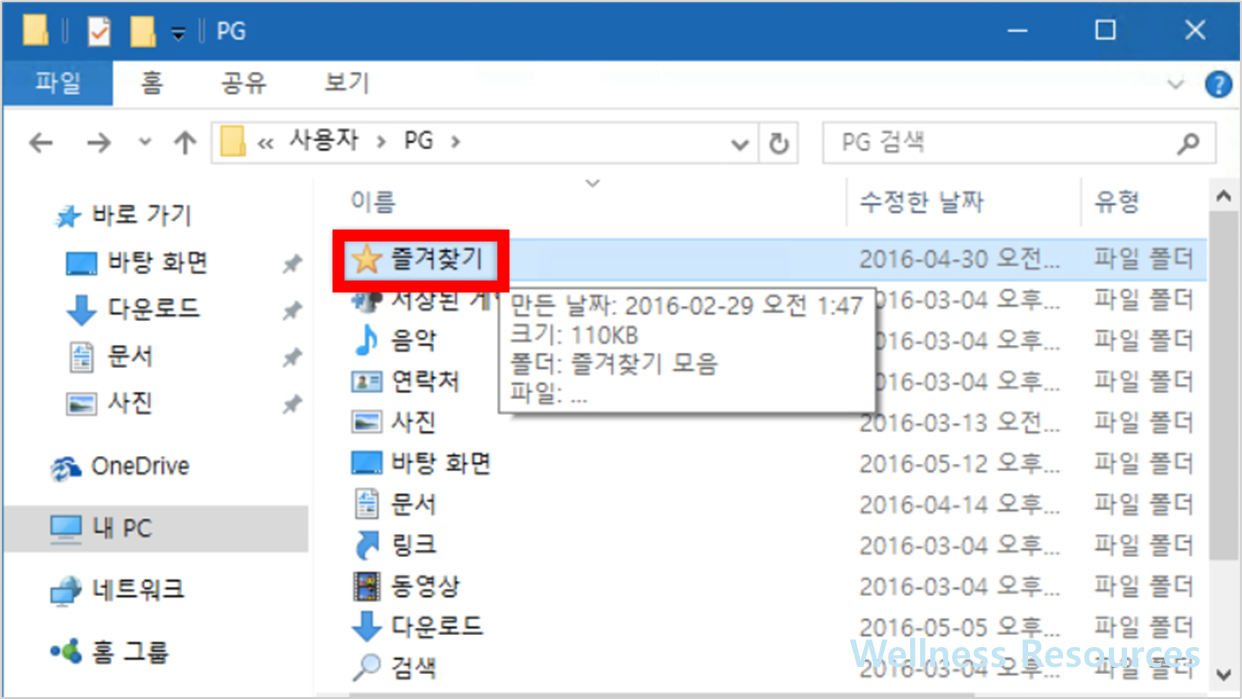Click the scroll-up arrow of the file list scrollbar
The width and height of the screenshot is (1242, 699).
point(1221,195)
